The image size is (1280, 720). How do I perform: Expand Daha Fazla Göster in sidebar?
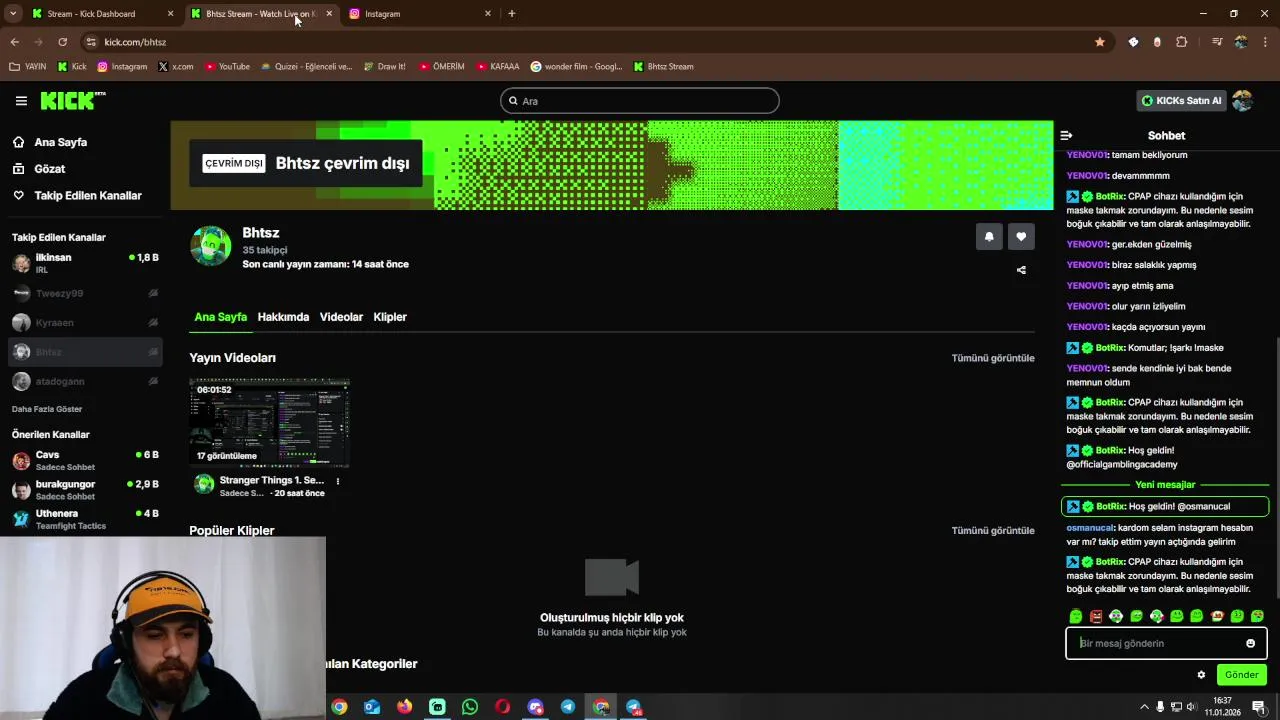47,409
